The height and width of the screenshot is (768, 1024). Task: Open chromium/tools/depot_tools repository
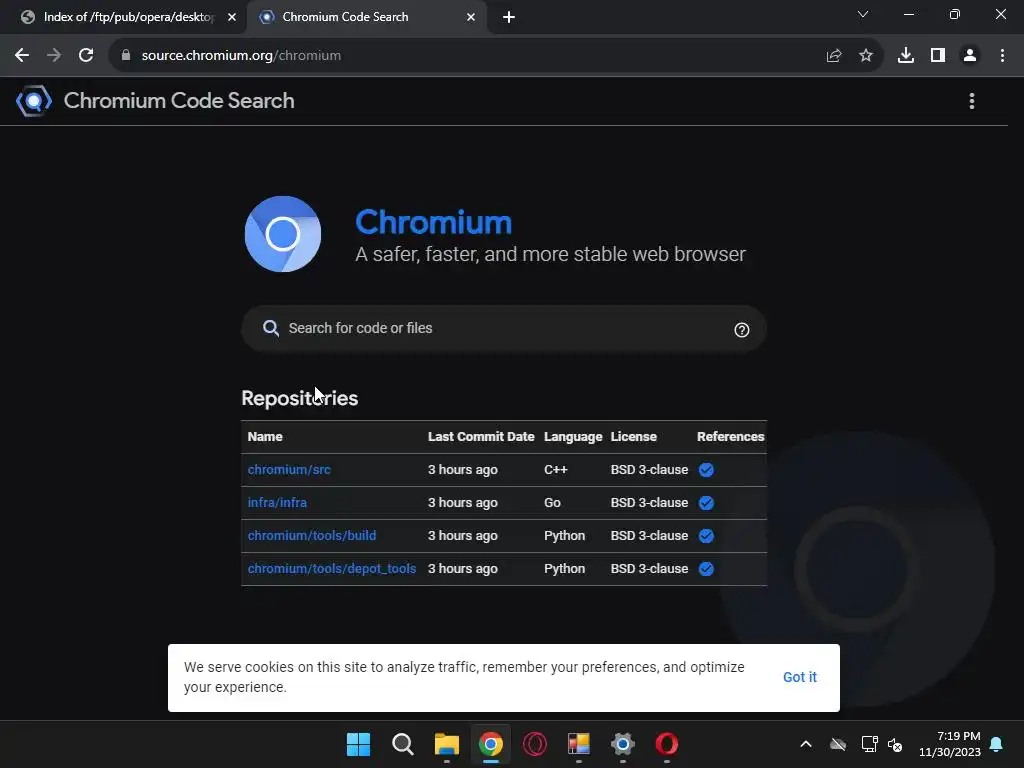pos(332,569)
